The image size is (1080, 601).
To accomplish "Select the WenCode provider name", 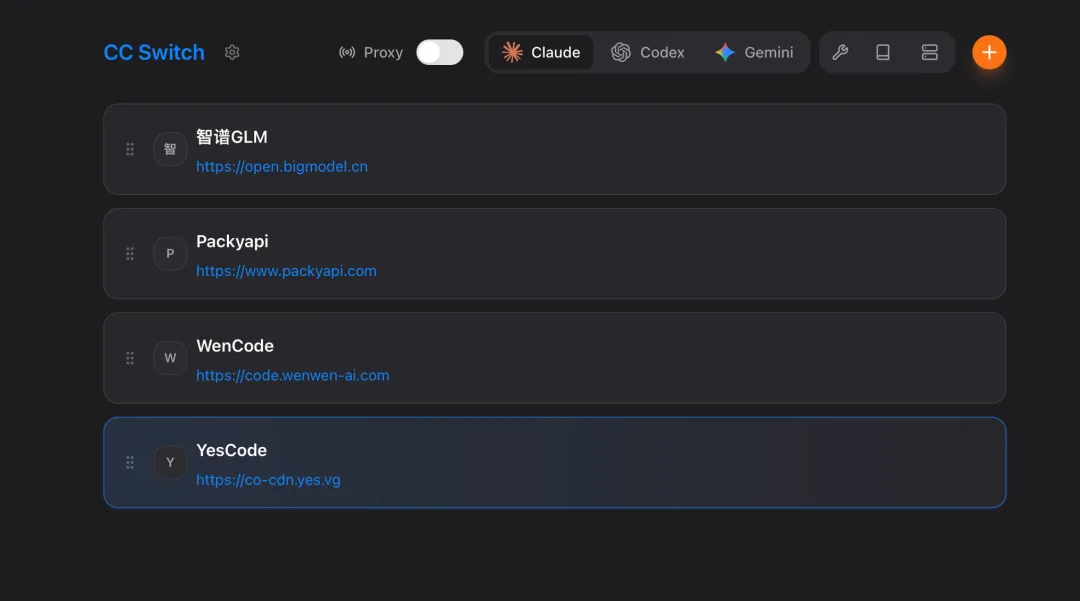I will tap(235, 346).
